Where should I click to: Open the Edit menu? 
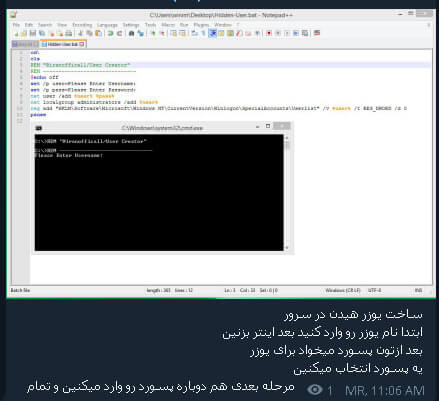29,25
